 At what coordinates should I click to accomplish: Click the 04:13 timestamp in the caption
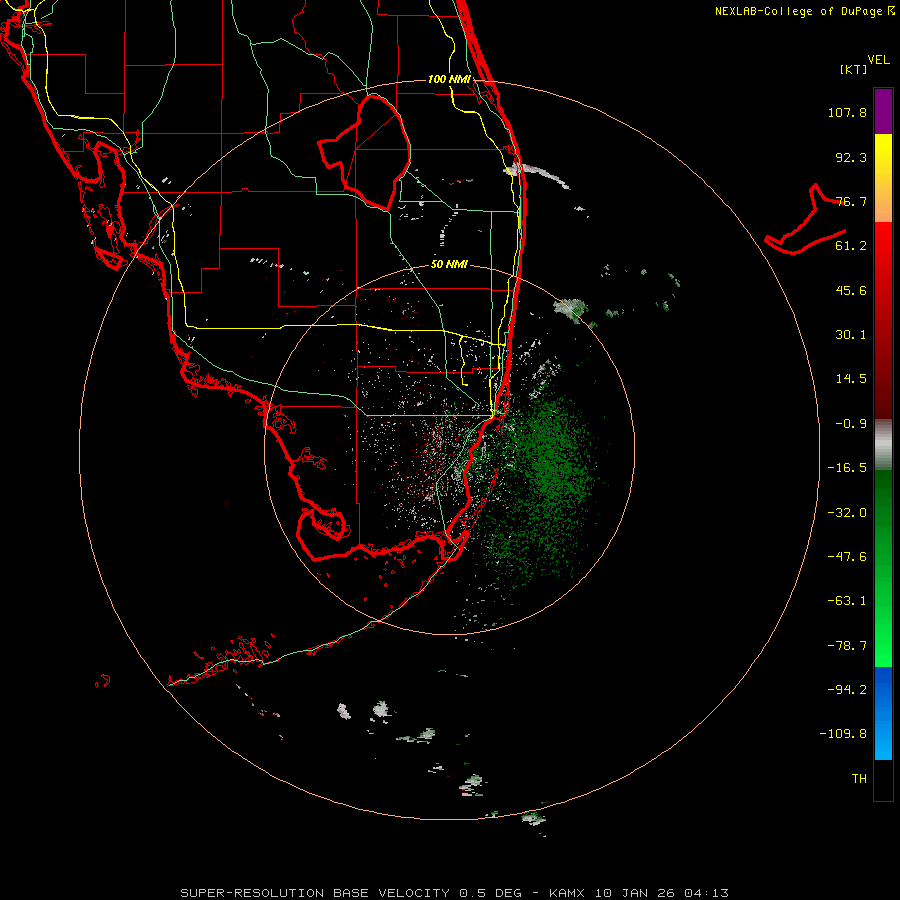click(x=707, y=893)
